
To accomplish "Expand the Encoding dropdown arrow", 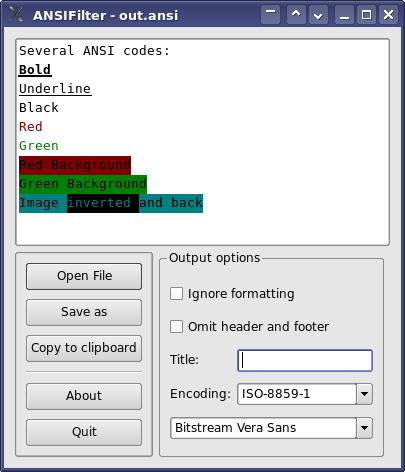I will pyautogui.click(x=364, y=394).
